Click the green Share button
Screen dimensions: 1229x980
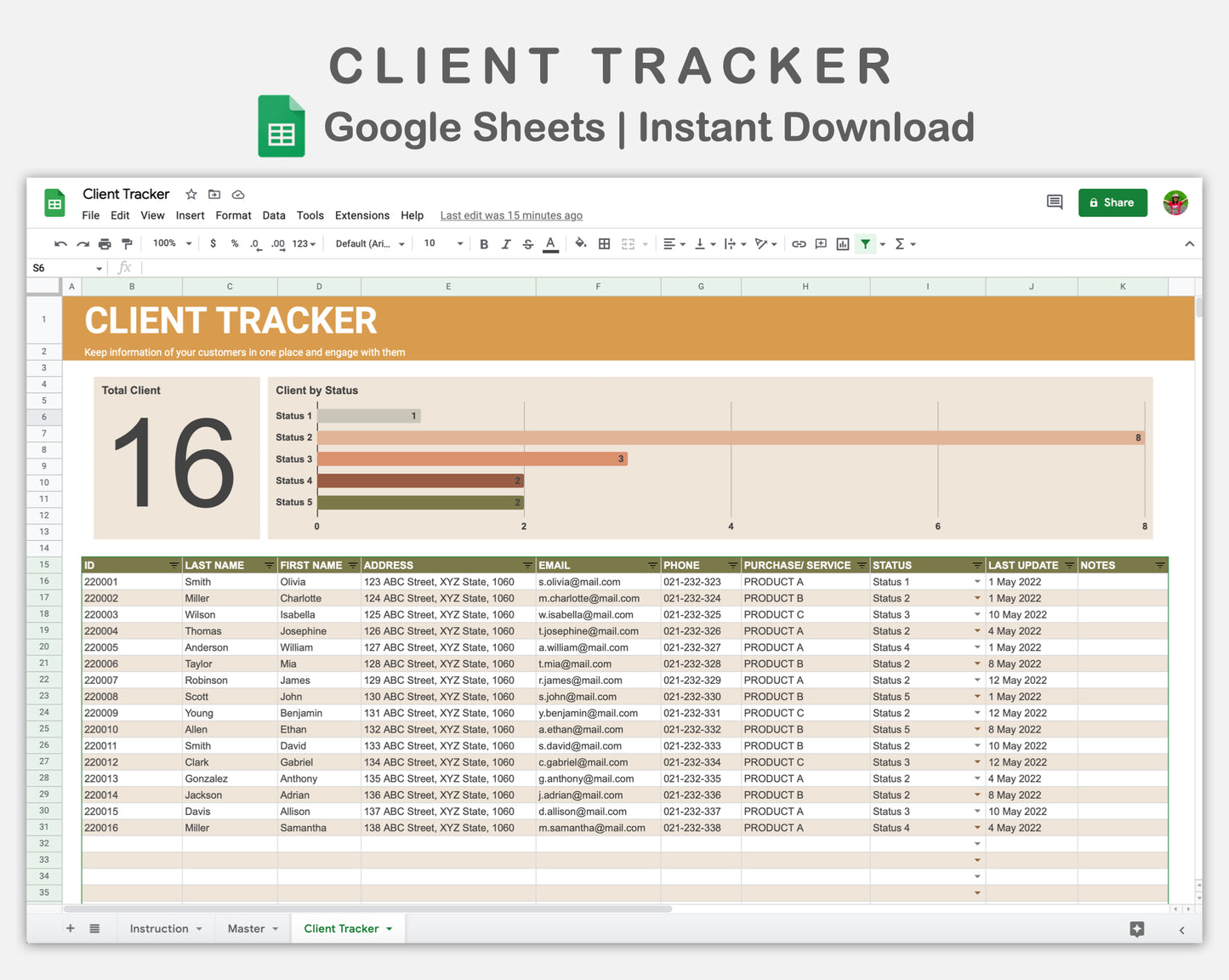point(1112,202)
